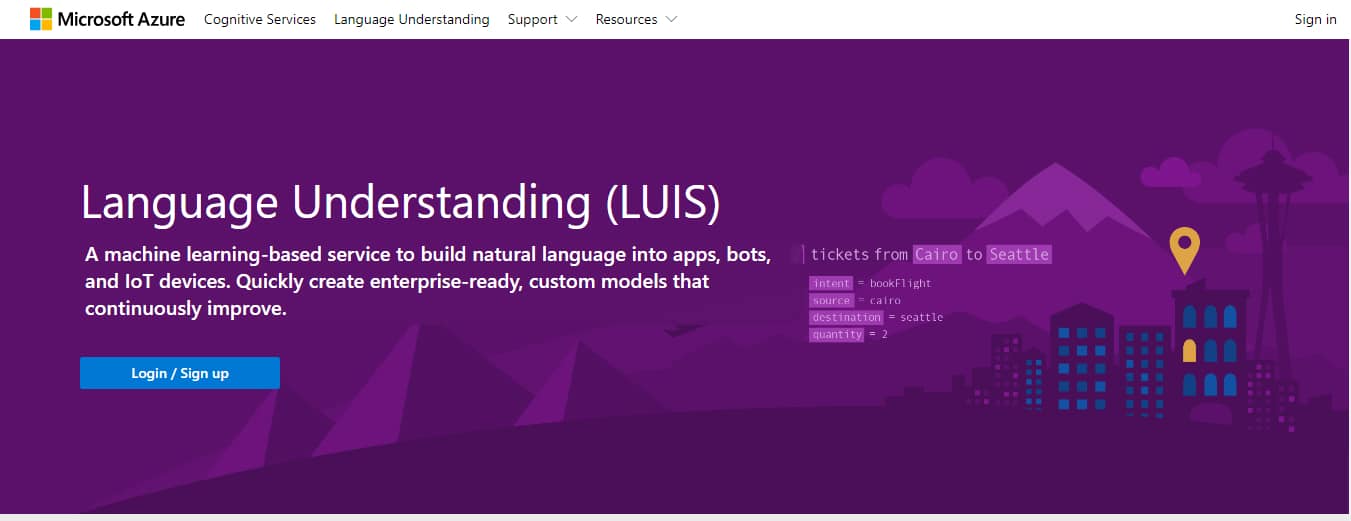Click the quantity label in the example

pos(837,334)
